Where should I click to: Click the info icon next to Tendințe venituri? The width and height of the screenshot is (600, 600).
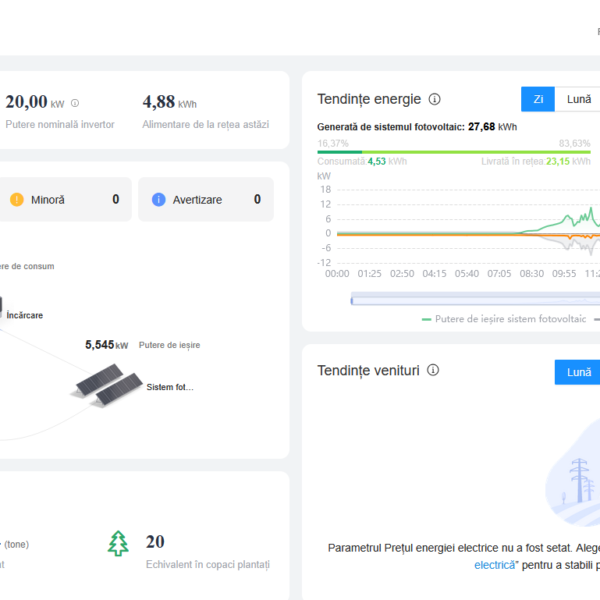pyautogui.click(x=433, y=370)
